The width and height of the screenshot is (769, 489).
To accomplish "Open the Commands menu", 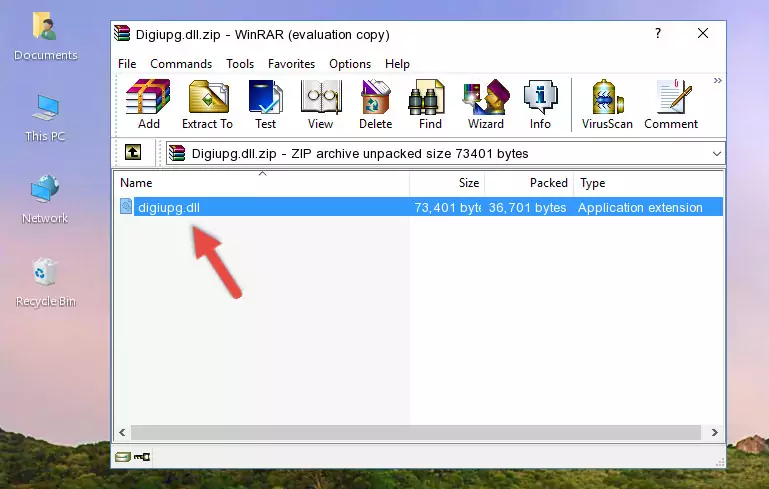I will [181, 64].
